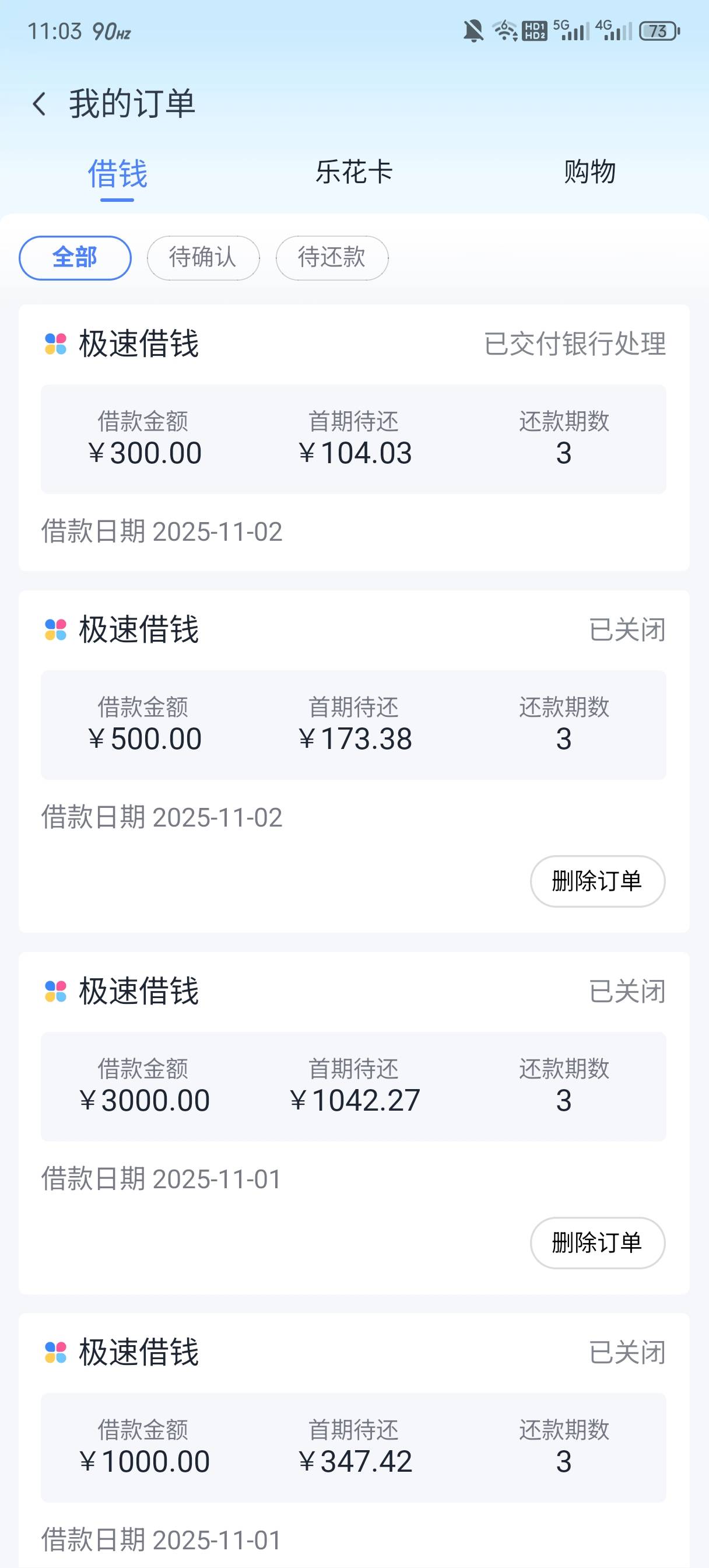Switch to the 购物 tab
This screenshot has height=1568, width=709.
[589, 172]
